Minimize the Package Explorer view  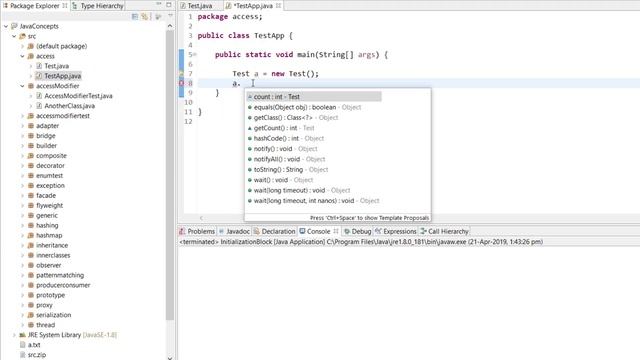[x=159, y=4]
